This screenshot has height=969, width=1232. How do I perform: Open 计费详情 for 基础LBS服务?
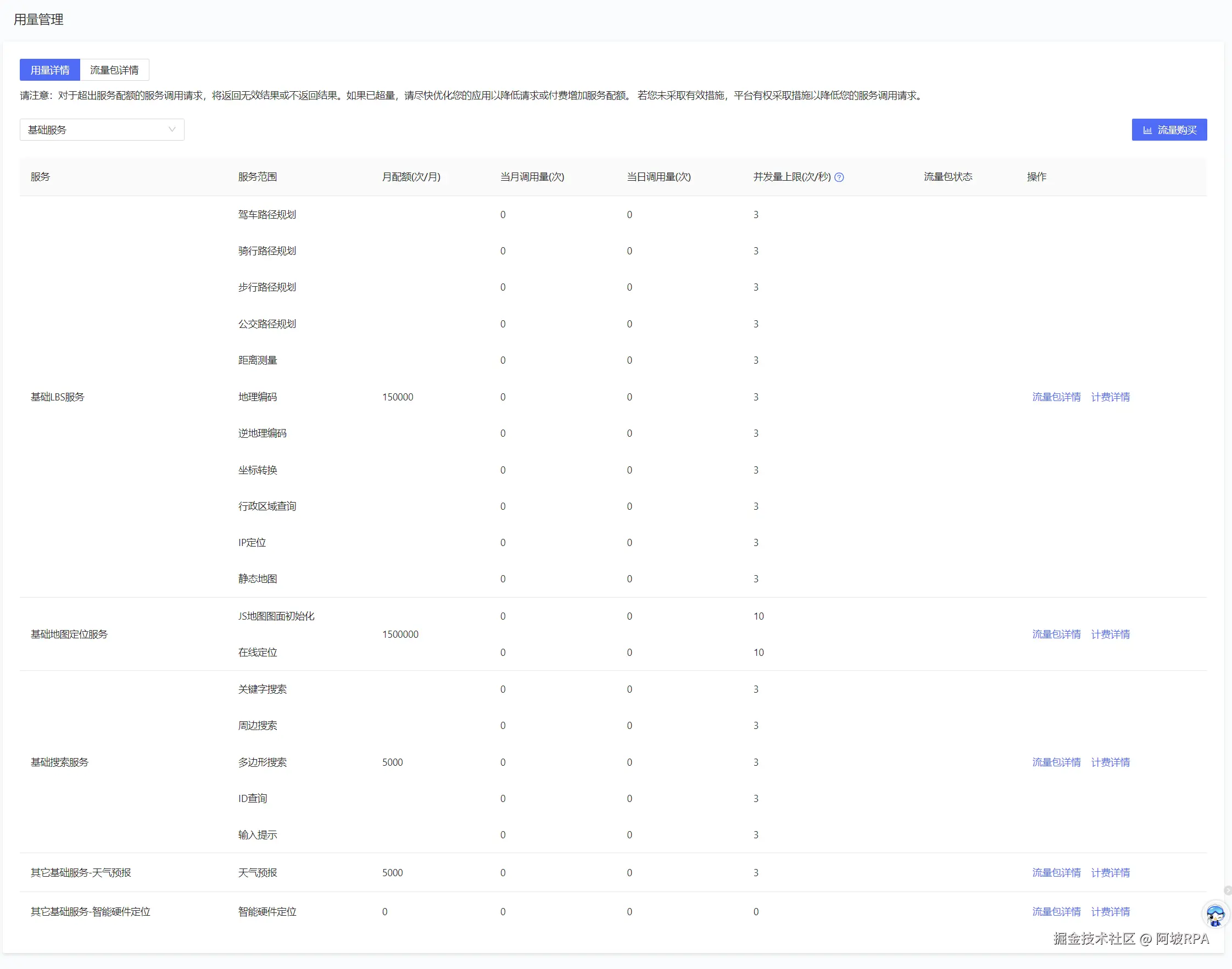click(x=1110, y=397)
